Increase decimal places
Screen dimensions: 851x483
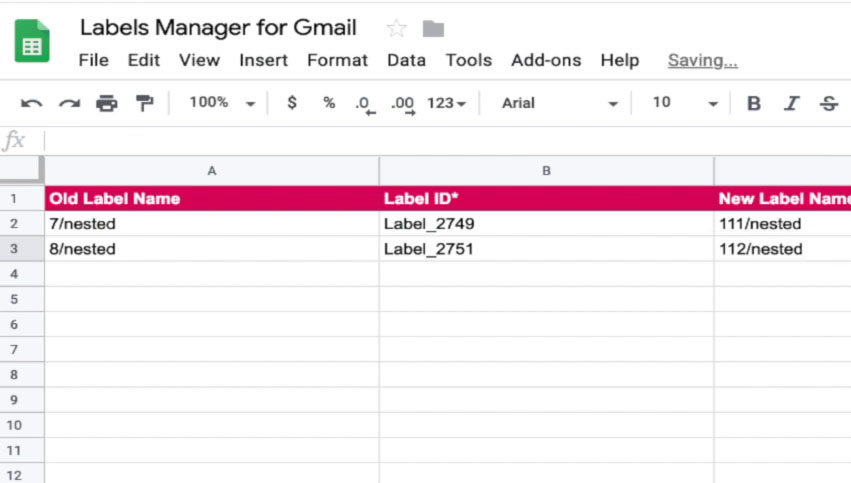pyautogui.click(x=403, y=104)
